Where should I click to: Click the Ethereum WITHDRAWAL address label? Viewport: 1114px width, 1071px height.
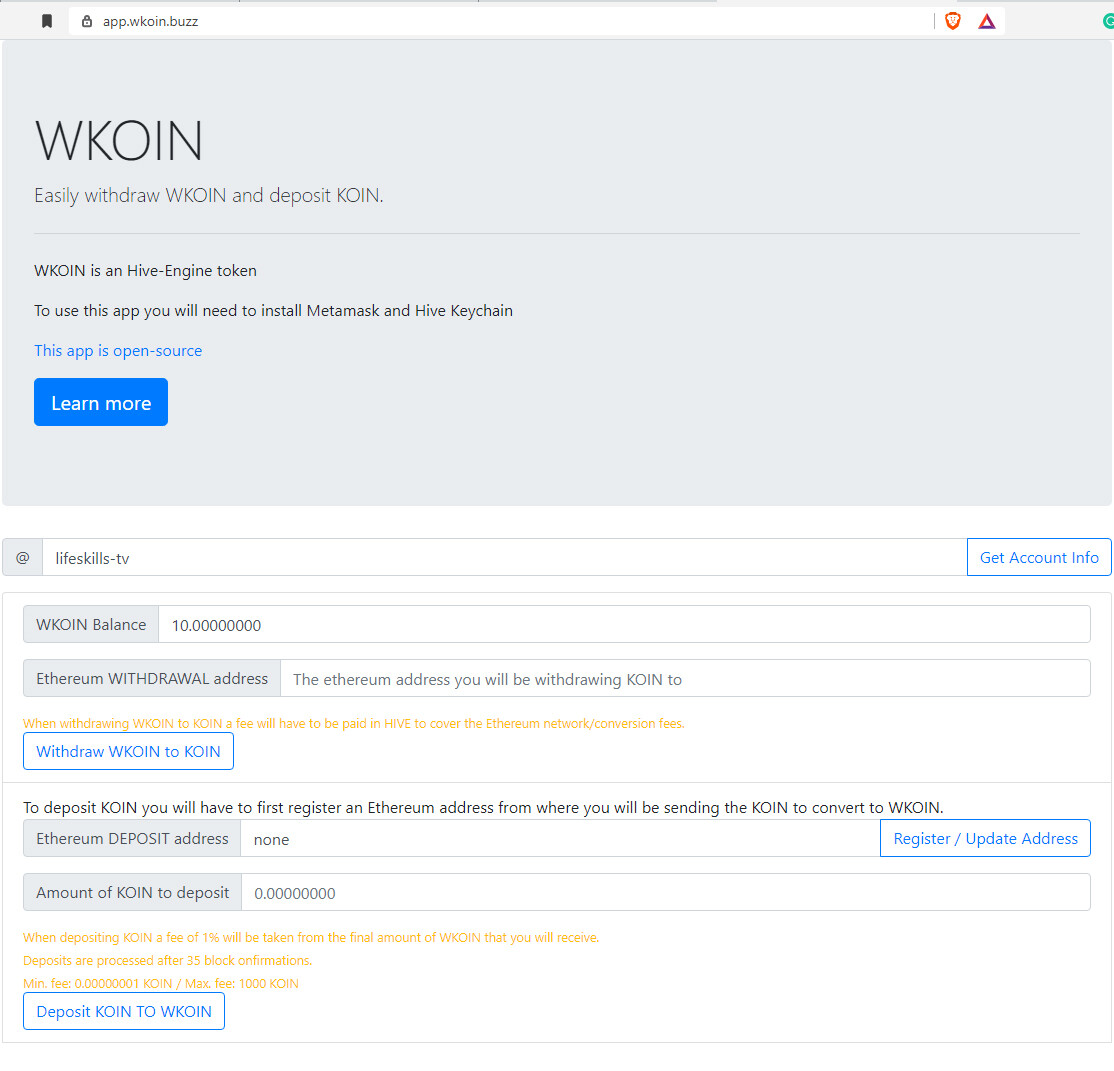(152, 679)
